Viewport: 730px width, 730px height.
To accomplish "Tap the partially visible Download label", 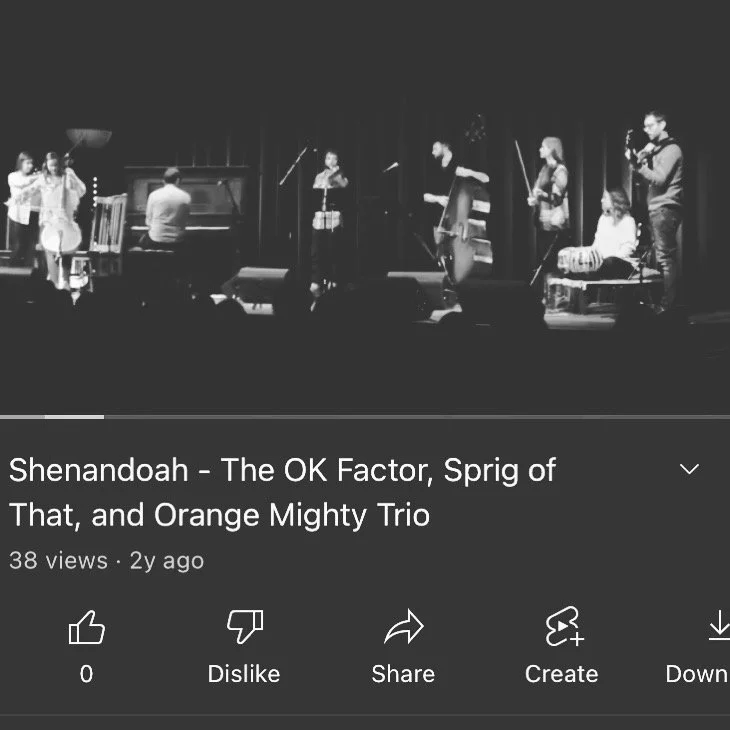I will pyautogui.click(x=697, y=674).
